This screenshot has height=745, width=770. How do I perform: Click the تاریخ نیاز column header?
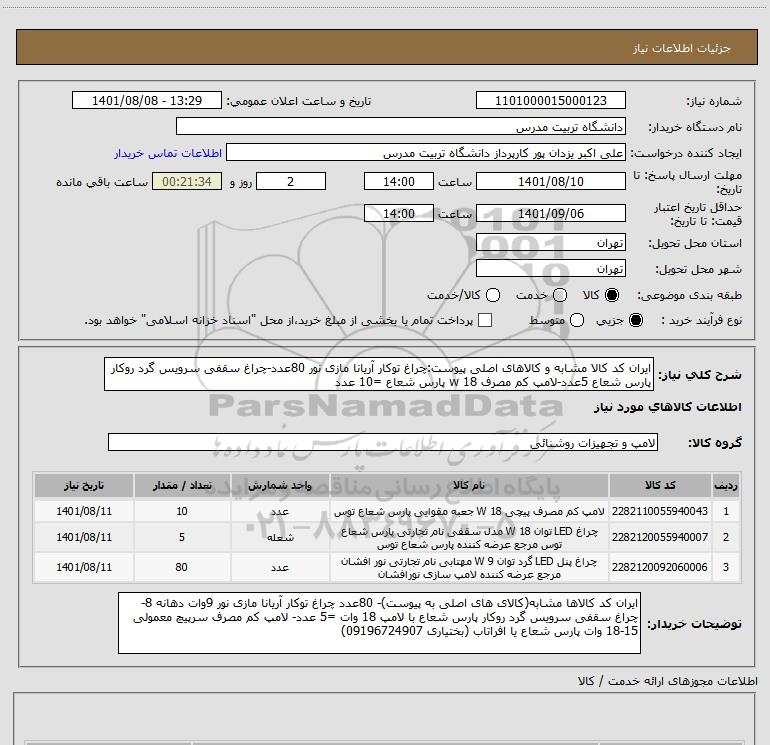coord(84,486)
